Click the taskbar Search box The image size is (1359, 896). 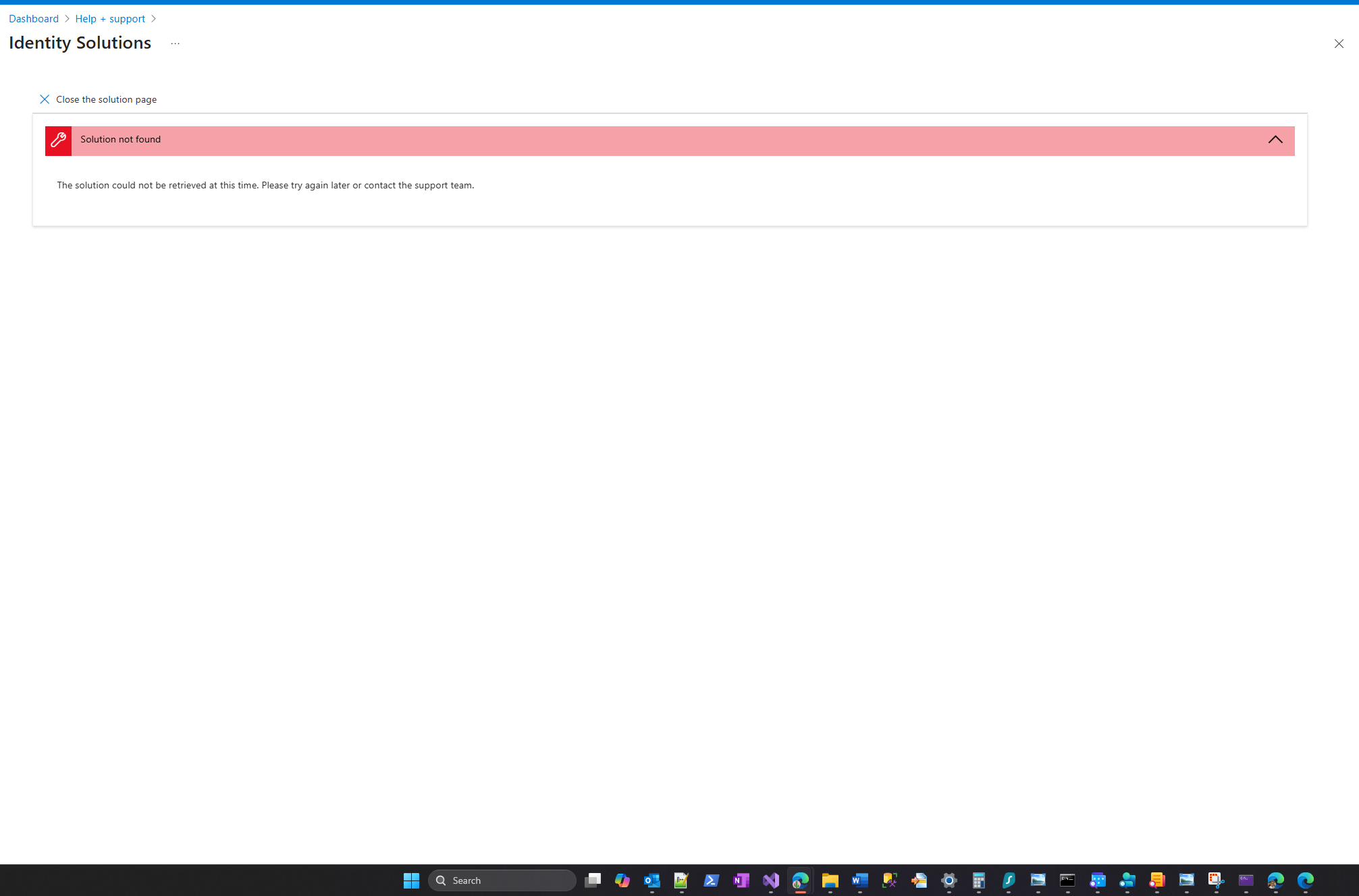pyautogui.click(x=502, y=880)
